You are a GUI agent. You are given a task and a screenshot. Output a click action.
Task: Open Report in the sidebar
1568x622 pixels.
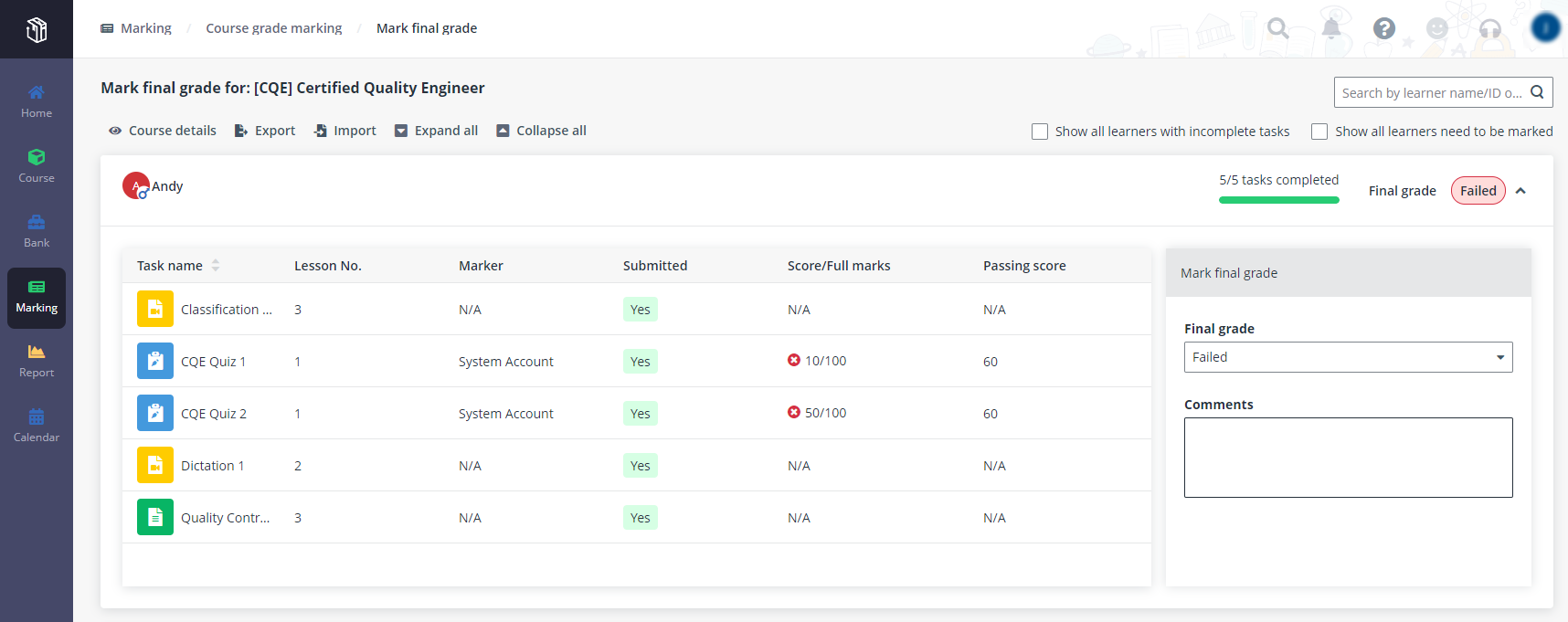tap(37, 361)
